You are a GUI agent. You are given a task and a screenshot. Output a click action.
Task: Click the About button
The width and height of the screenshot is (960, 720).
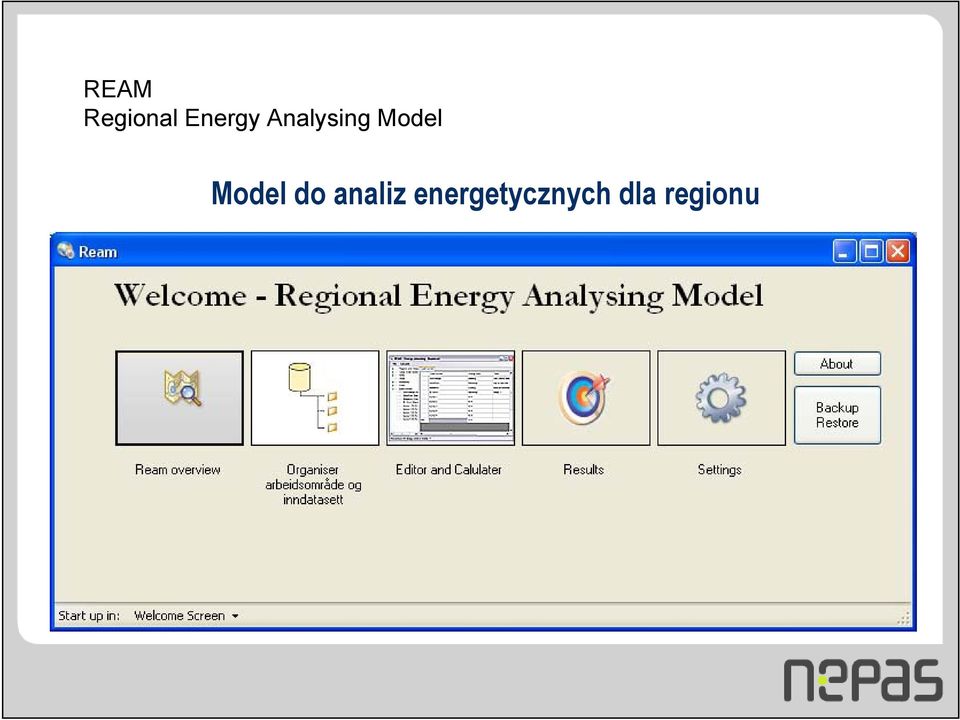tap(837, 364)
